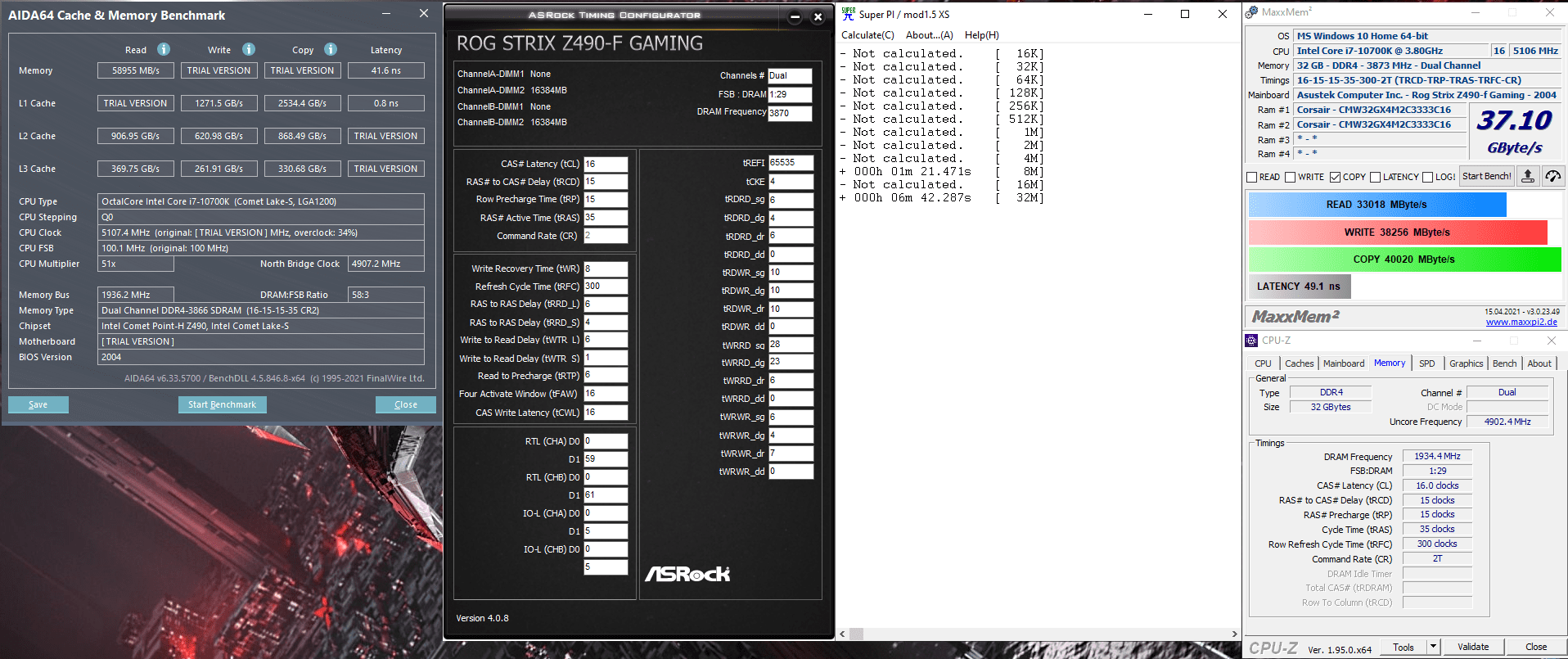Click the red WRITE result bar in MaxxMem
Viewport: 1568px width, 659px height.
click(x=1398, y=232)
